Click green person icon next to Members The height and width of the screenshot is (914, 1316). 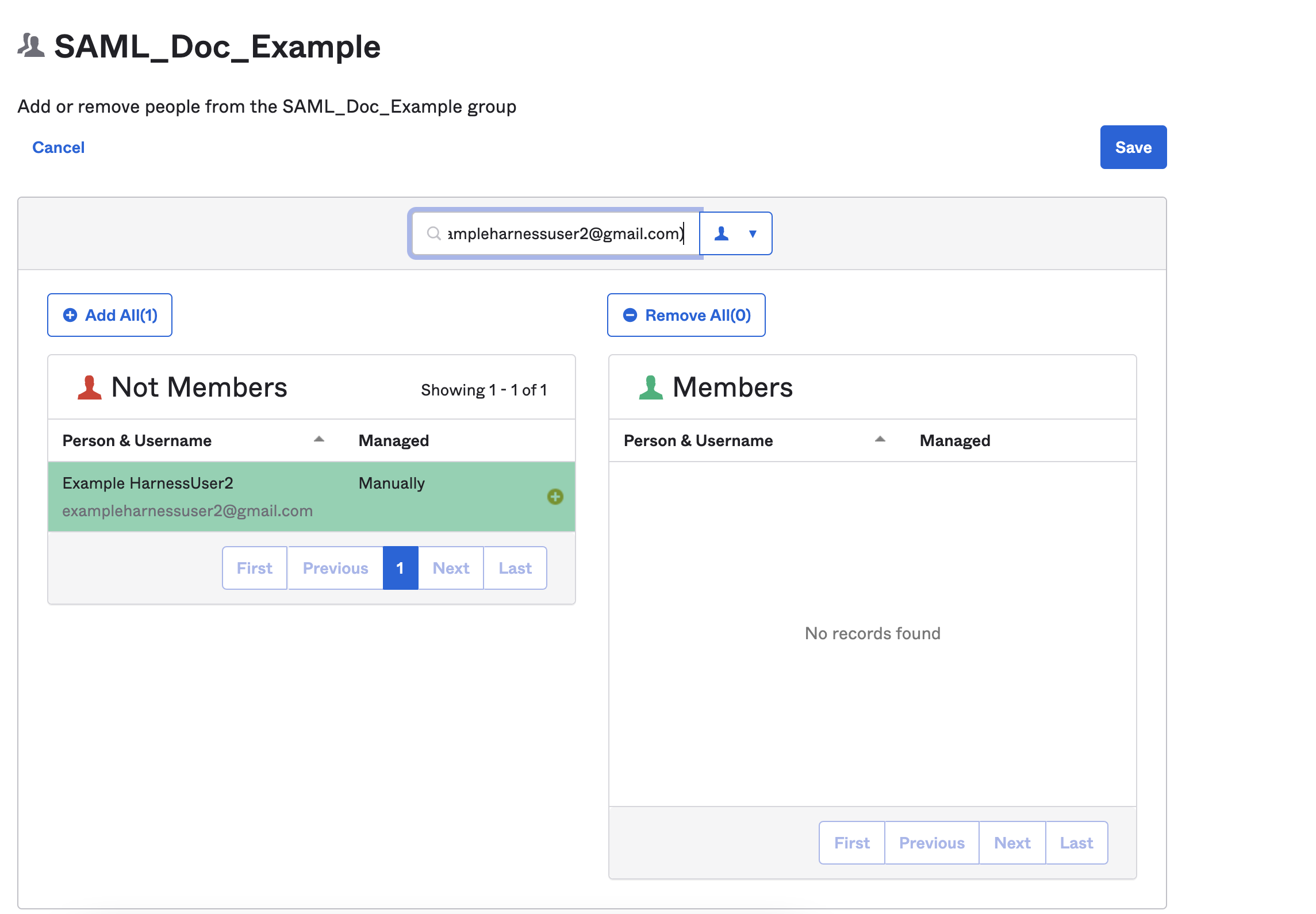(651, 387)
